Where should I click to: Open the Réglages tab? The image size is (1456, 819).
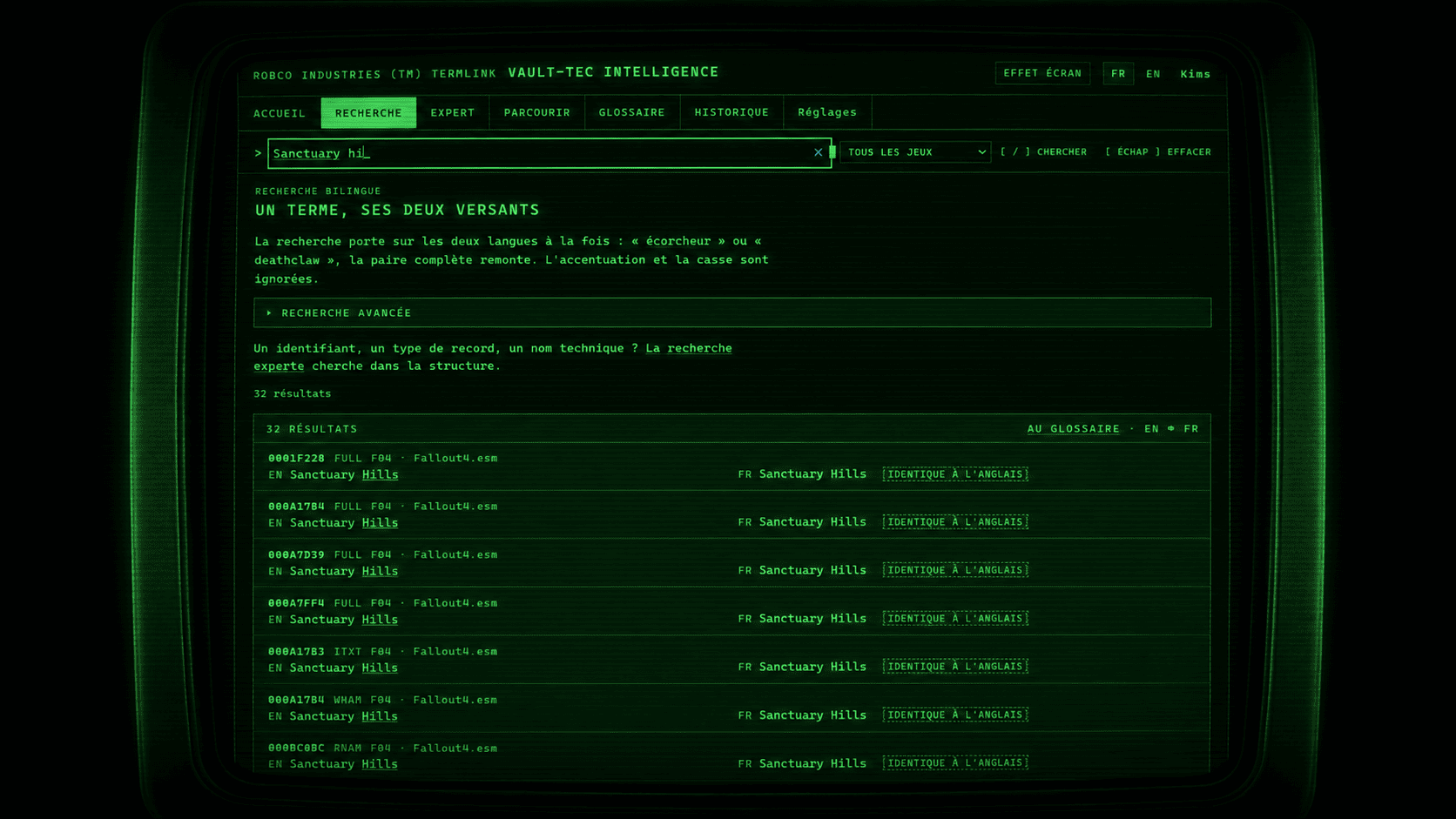click(x=827, y=112)
